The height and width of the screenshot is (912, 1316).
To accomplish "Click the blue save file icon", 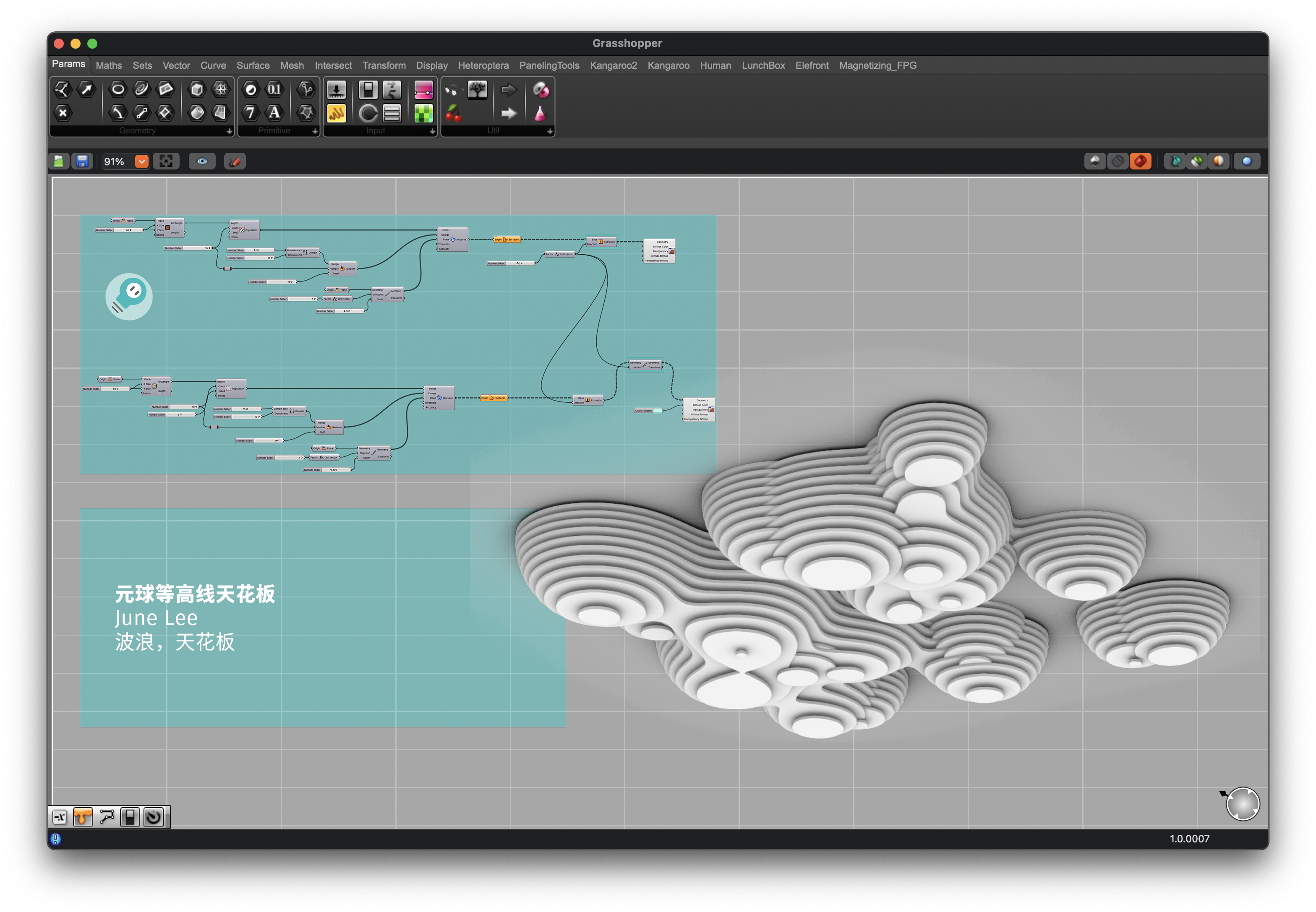I will [82, 162].
